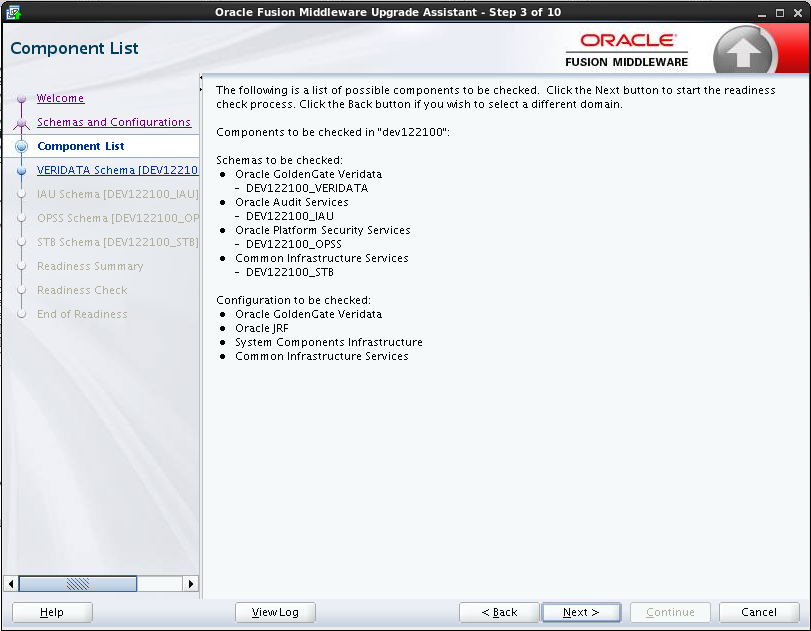811x631 pixels.
Task: Click the navigation pane left scroll arrow
Action: coord(11,584)
